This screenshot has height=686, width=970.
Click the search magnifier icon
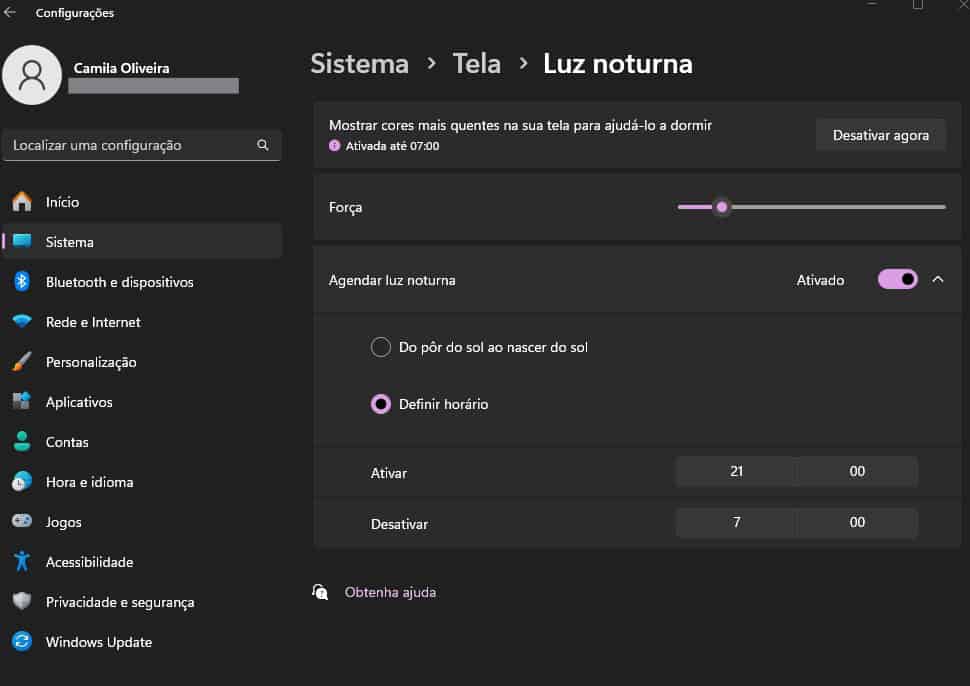pyautogui.click(x=263, y=145)
